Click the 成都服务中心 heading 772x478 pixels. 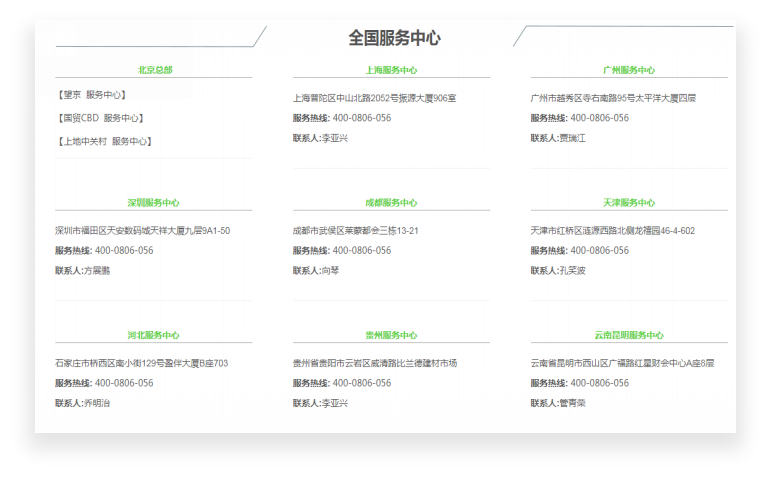coord(391,203)
